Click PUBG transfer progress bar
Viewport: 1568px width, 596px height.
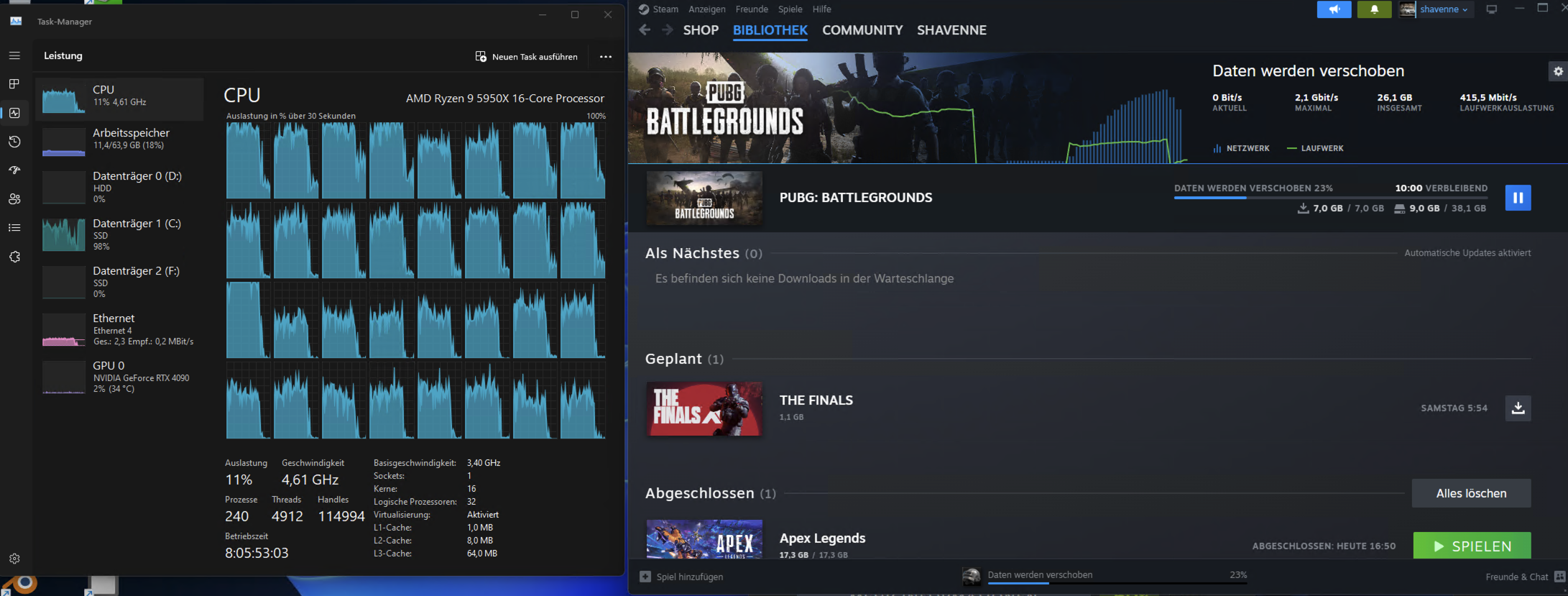point(1331,197)
